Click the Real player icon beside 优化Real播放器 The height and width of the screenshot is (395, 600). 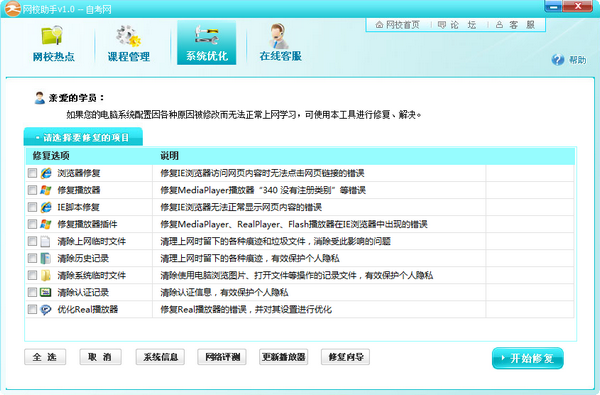[46, 310]
